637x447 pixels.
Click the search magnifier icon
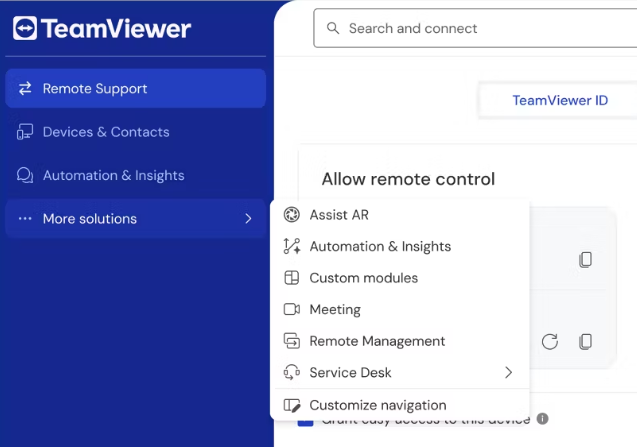333,28
